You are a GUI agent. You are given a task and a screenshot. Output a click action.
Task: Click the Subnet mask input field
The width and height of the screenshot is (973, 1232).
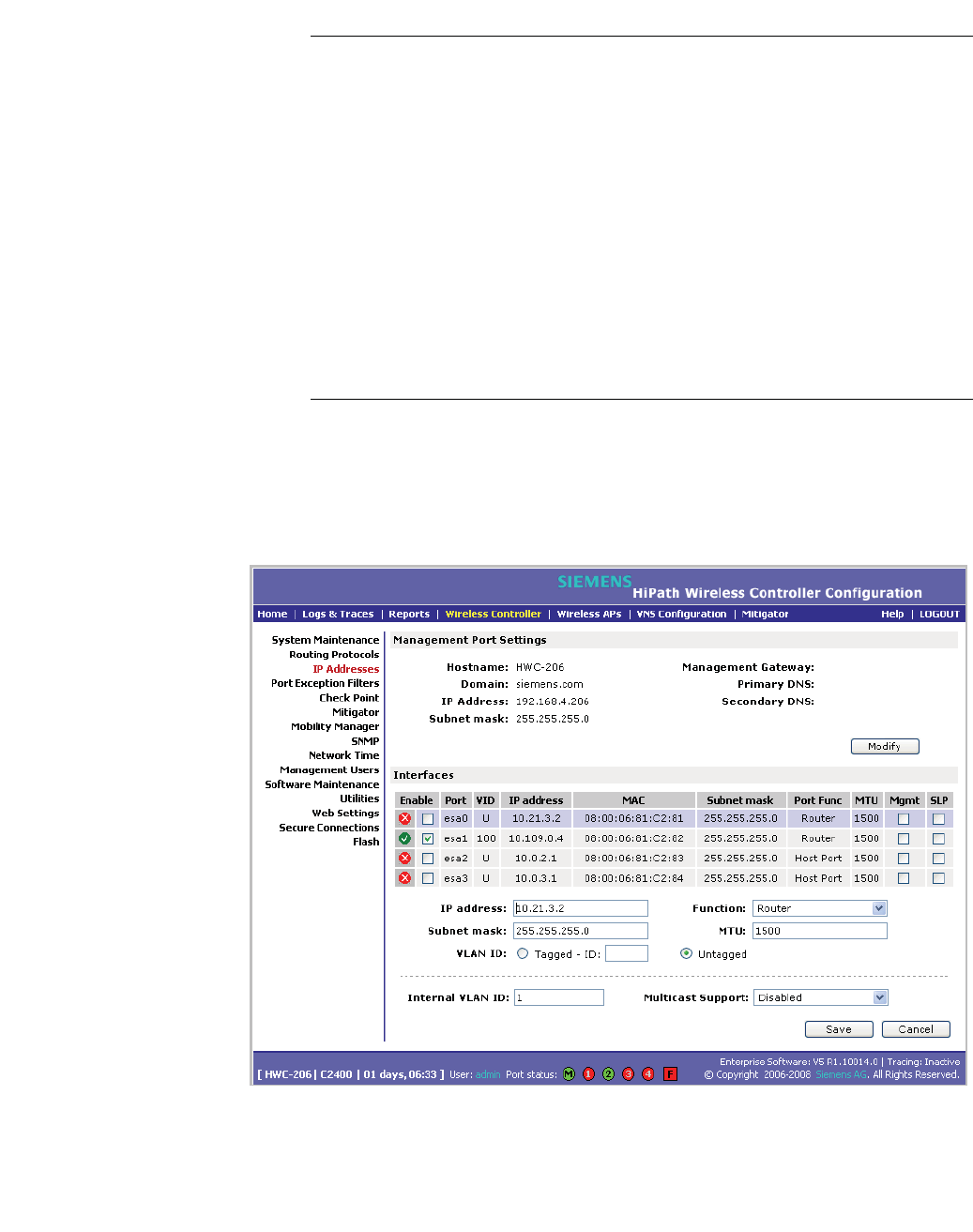coord(581,931)
